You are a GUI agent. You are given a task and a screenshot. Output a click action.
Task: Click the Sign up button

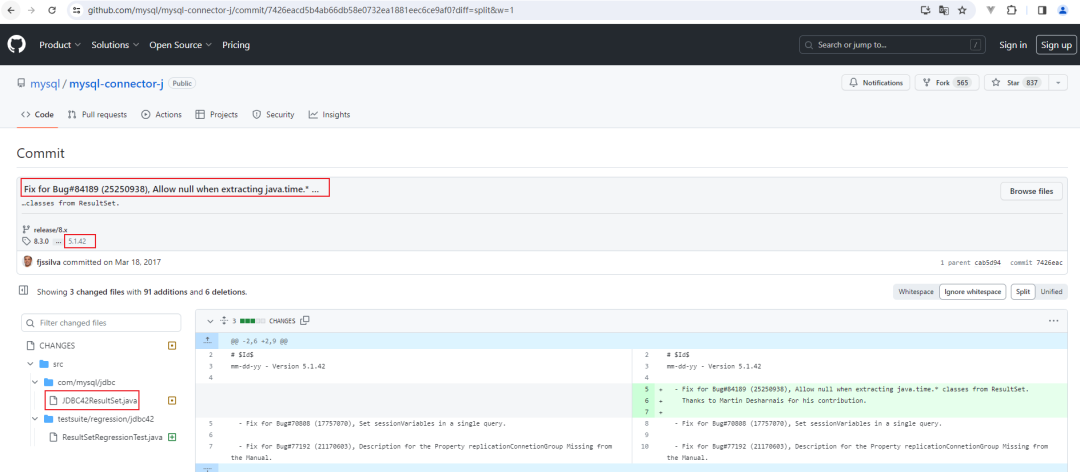[x=1056, y=45]
